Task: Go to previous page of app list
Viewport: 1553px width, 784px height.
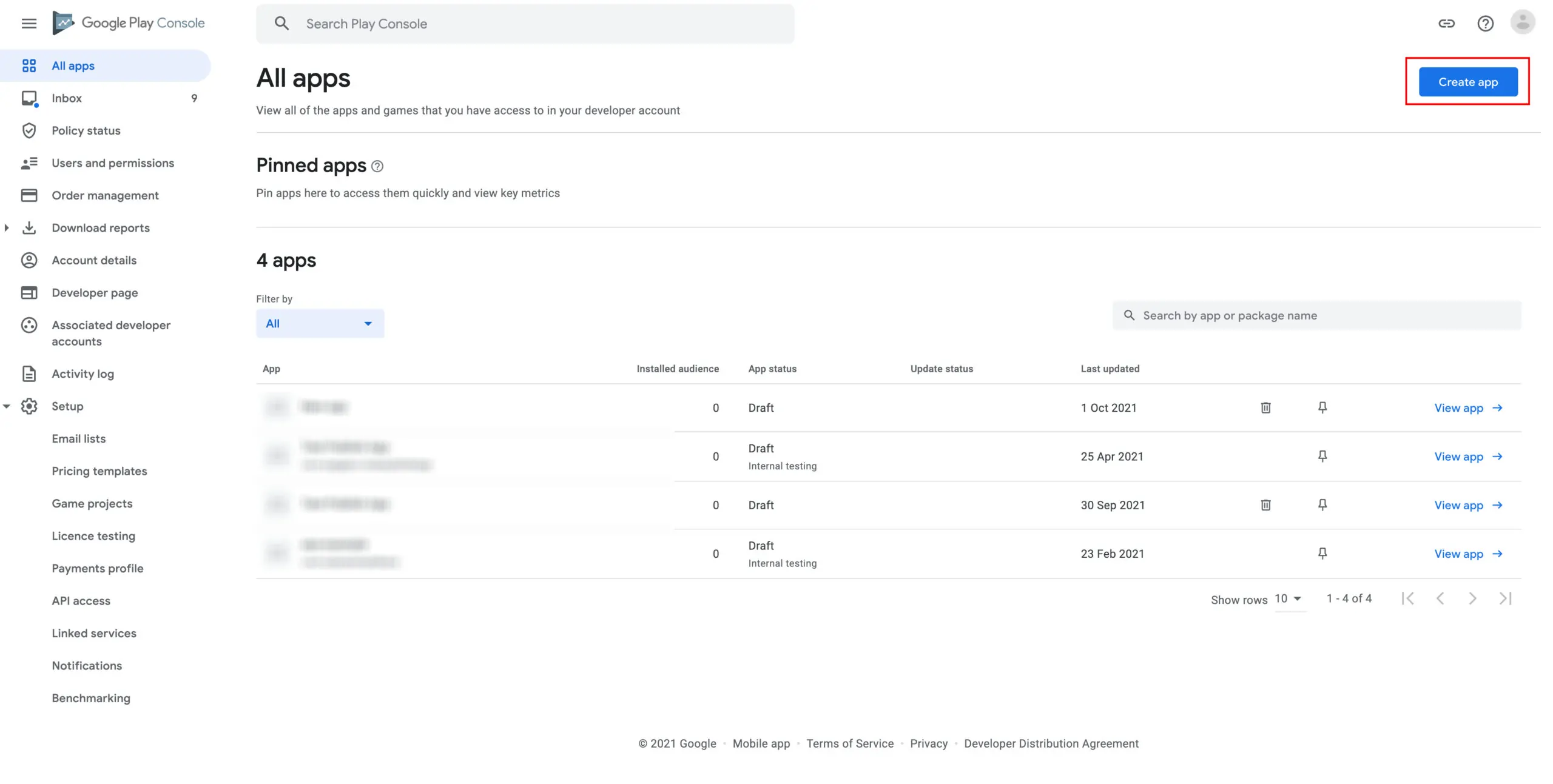Action: click(1440, 598)
